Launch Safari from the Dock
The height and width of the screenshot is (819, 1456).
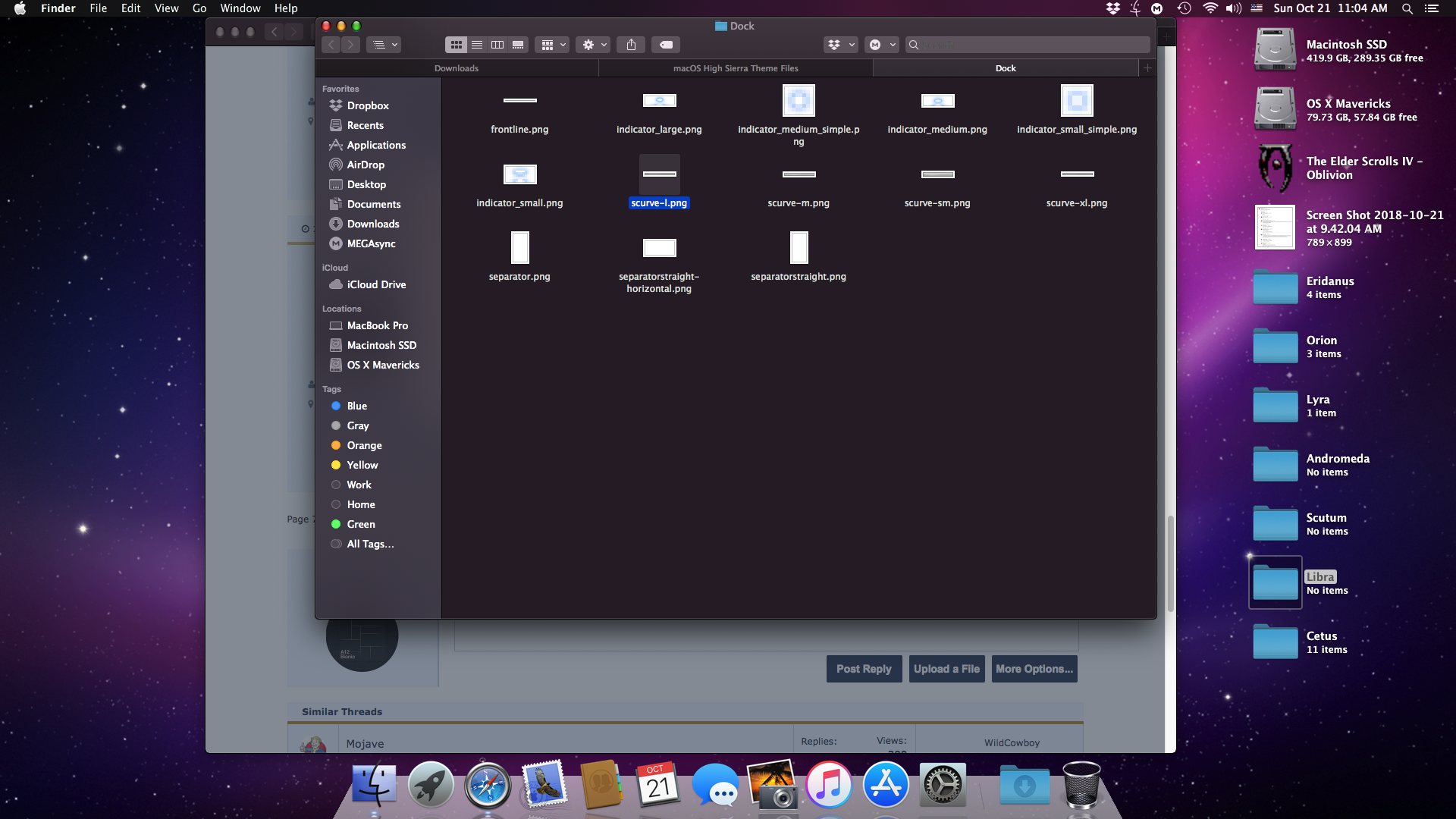[488, 785]
